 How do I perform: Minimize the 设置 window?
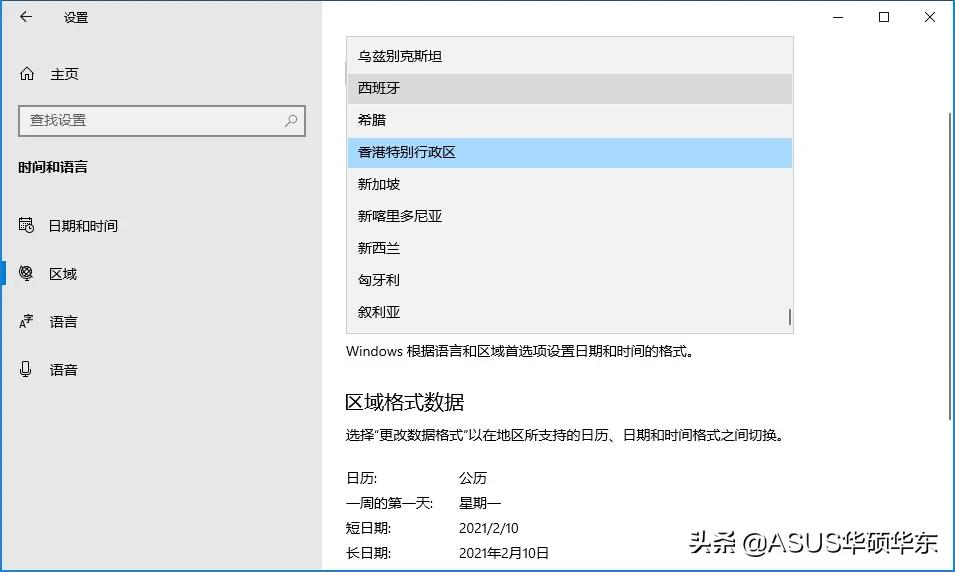(x=838, y=17)
